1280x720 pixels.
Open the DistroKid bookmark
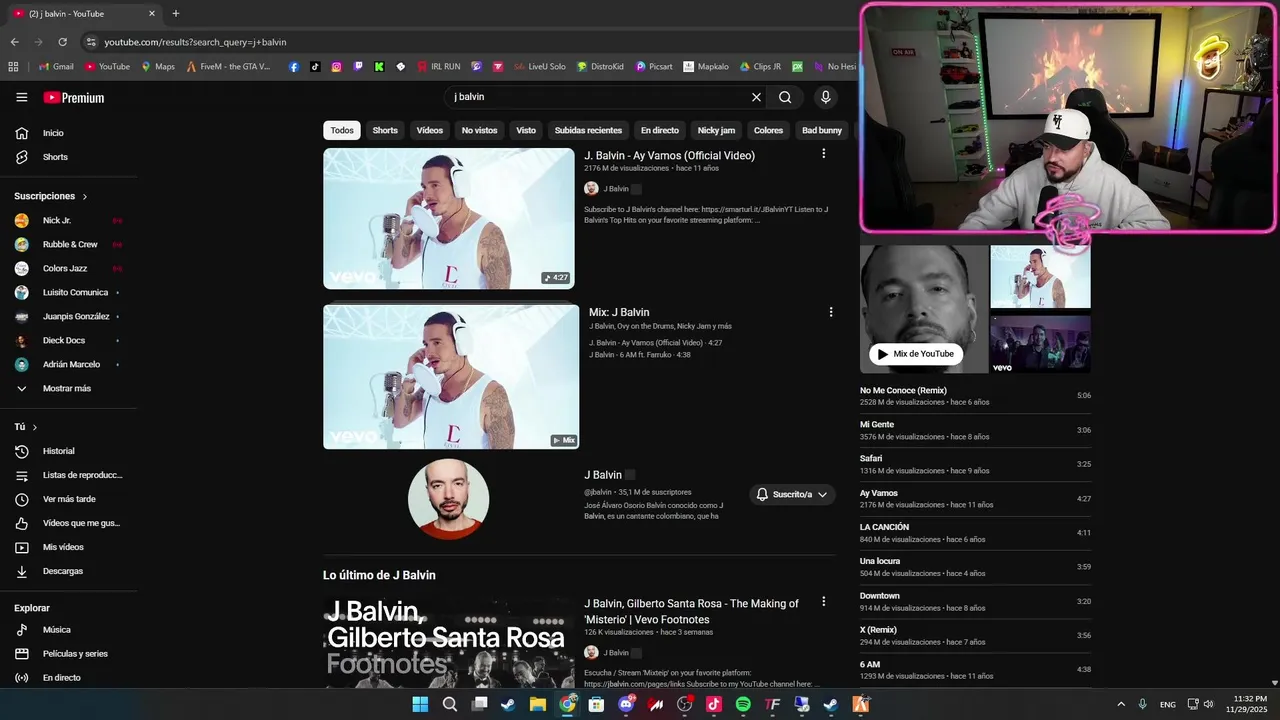600,67
